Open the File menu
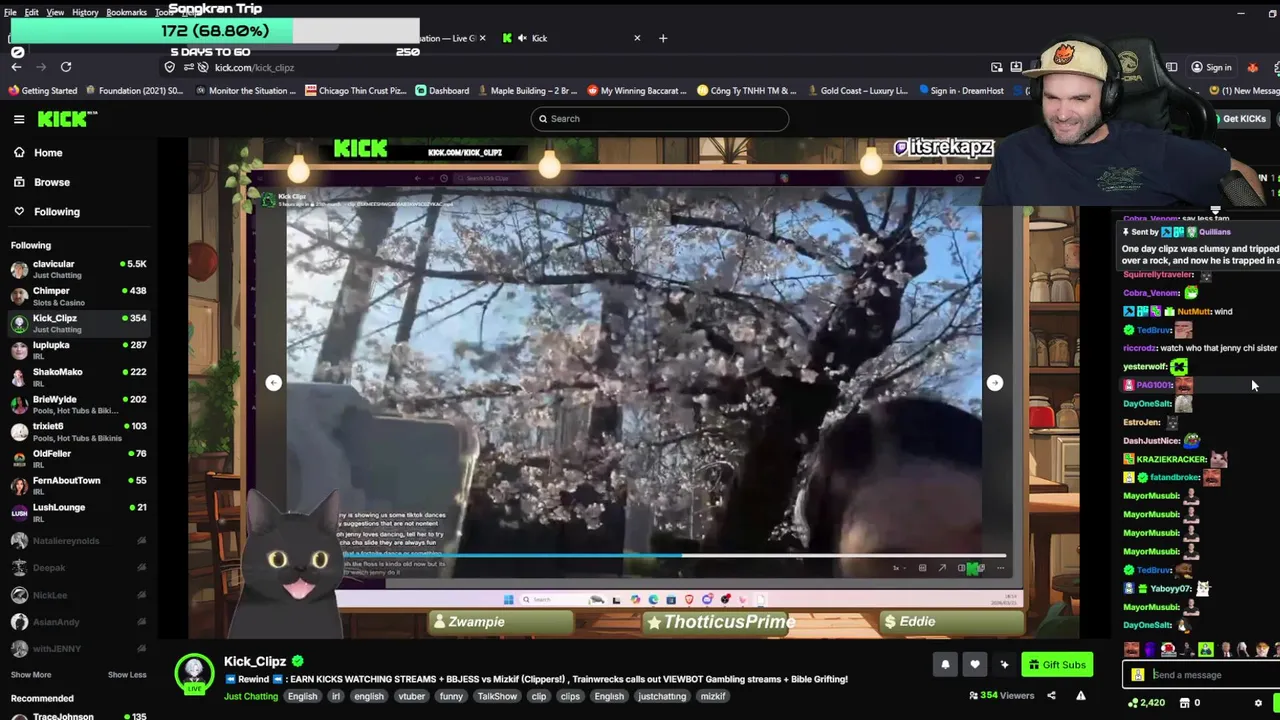The width and height of the screenshot is (1280, 720). click(10, 12)
